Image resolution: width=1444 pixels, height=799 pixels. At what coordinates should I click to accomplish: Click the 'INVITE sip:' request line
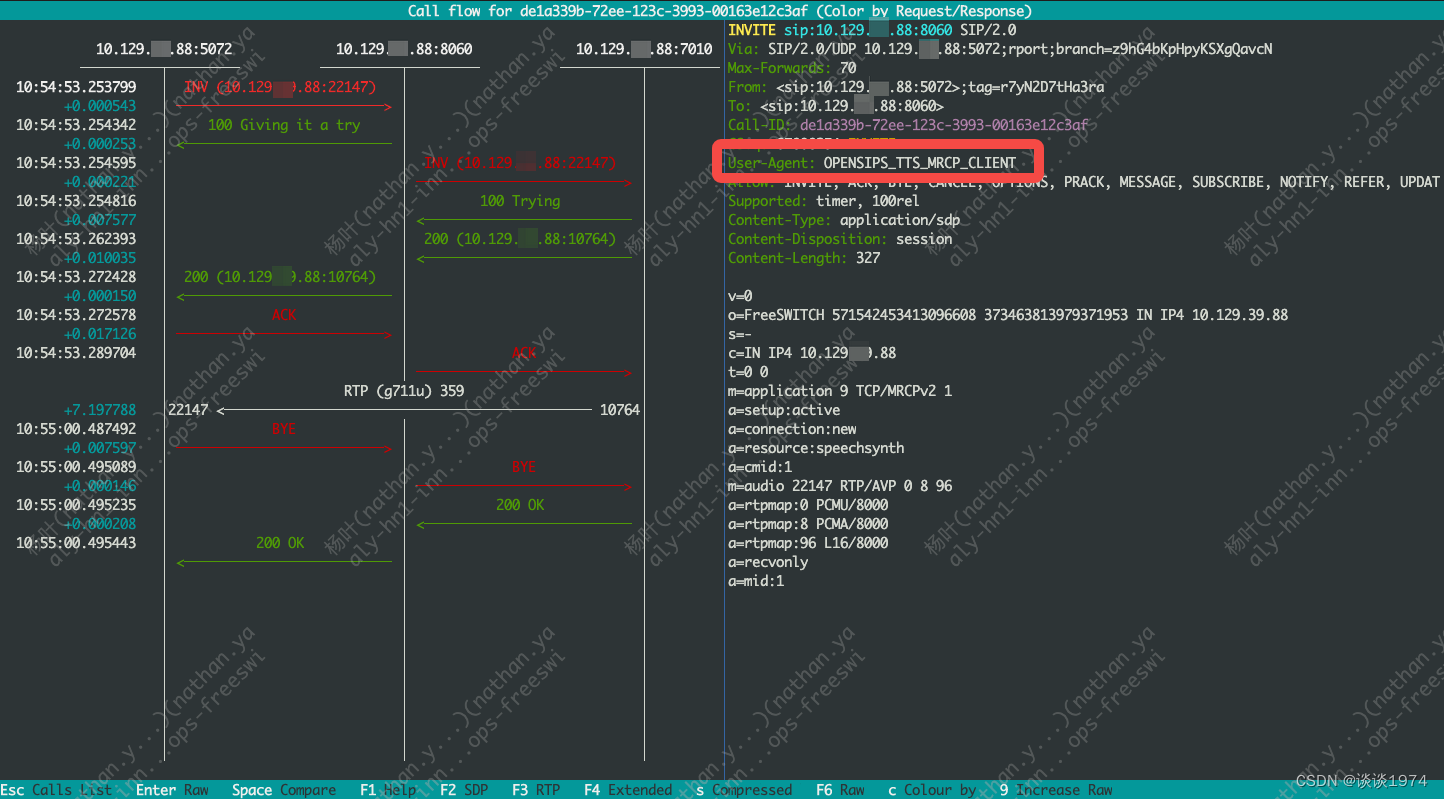(872, 30)
